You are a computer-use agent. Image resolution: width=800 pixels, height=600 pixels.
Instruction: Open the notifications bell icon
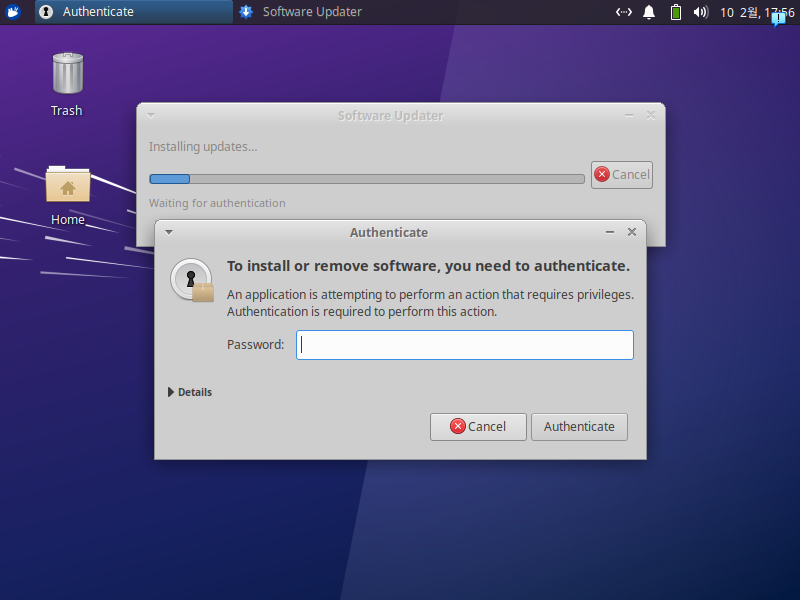point(649,12)
